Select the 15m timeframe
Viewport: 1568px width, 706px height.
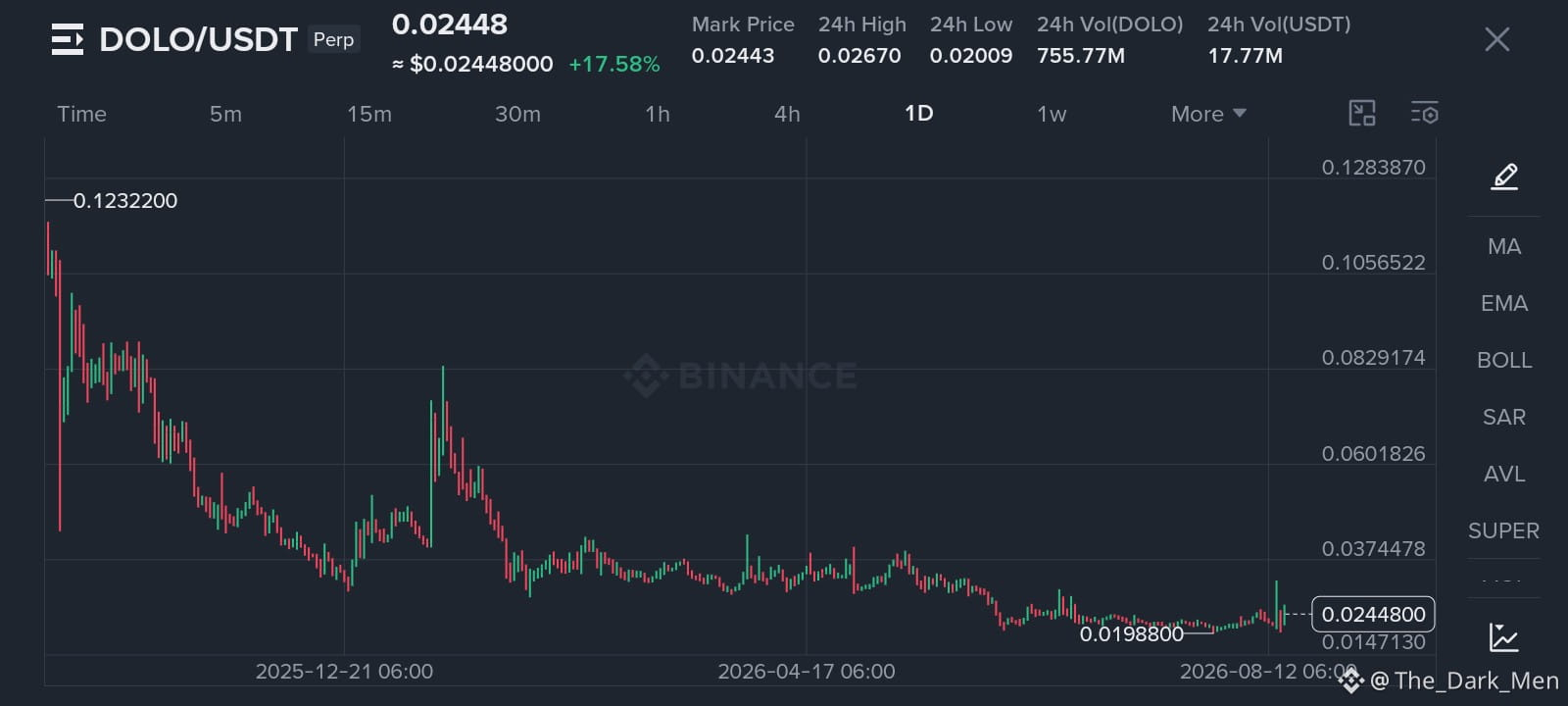tap(369, 114)
